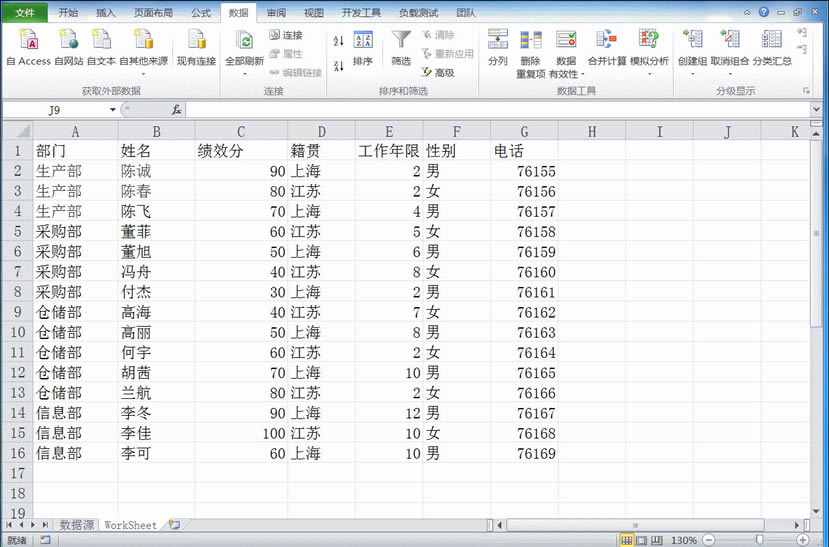Collapse the ribbon with caret icon

[747, 12]
